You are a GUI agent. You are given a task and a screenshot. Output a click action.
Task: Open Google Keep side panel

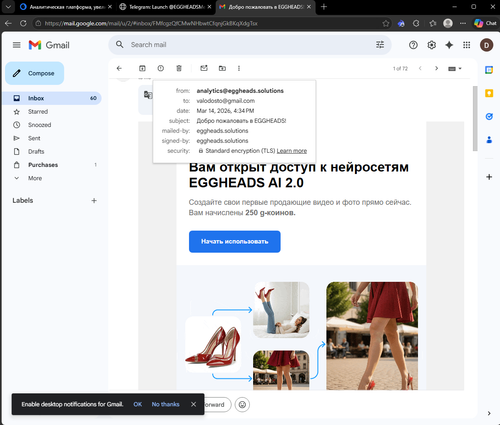pos(489,93)
